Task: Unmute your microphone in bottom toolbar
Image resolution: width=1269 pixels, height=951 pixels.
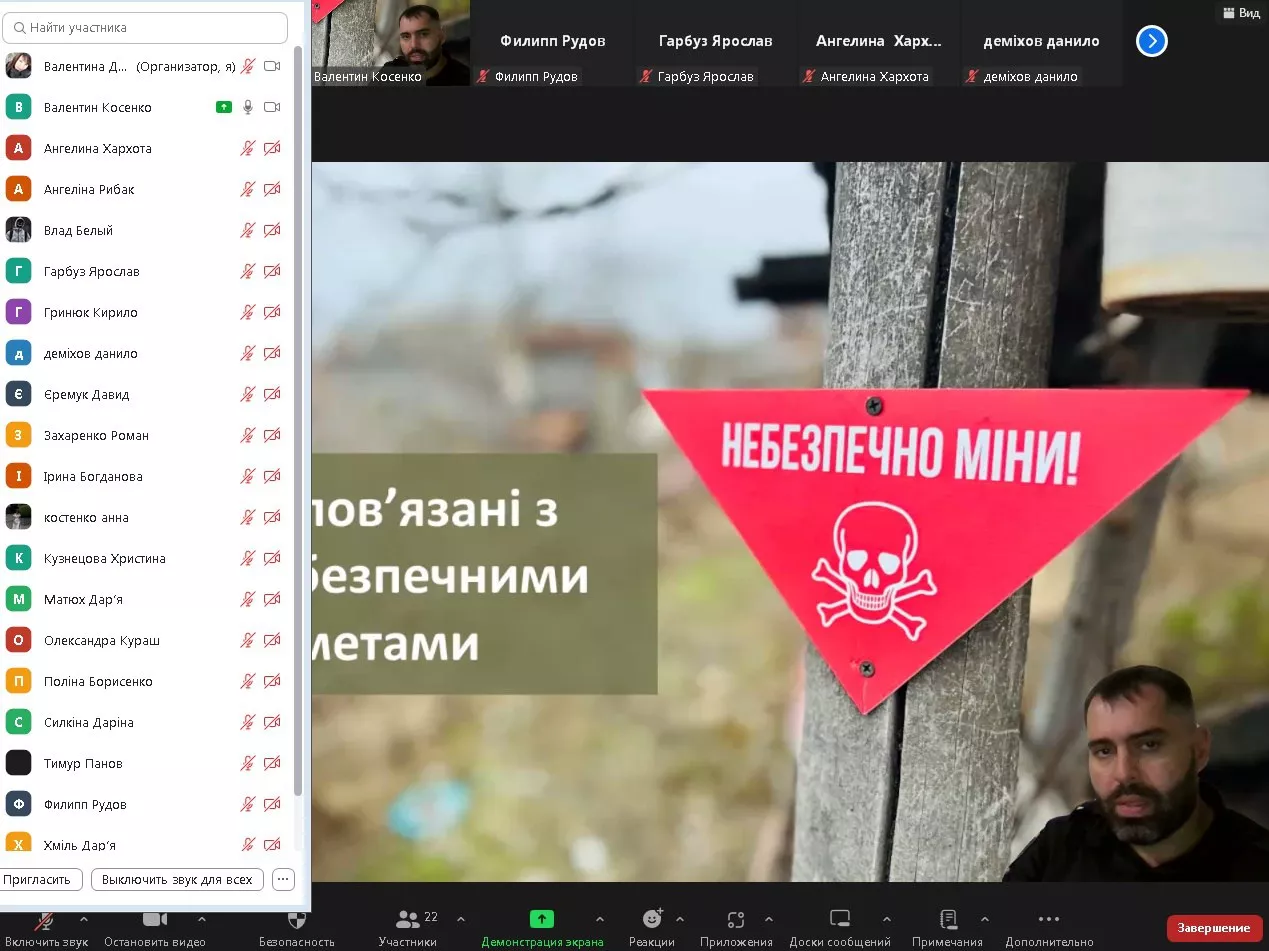Action: tap(45, 920)
